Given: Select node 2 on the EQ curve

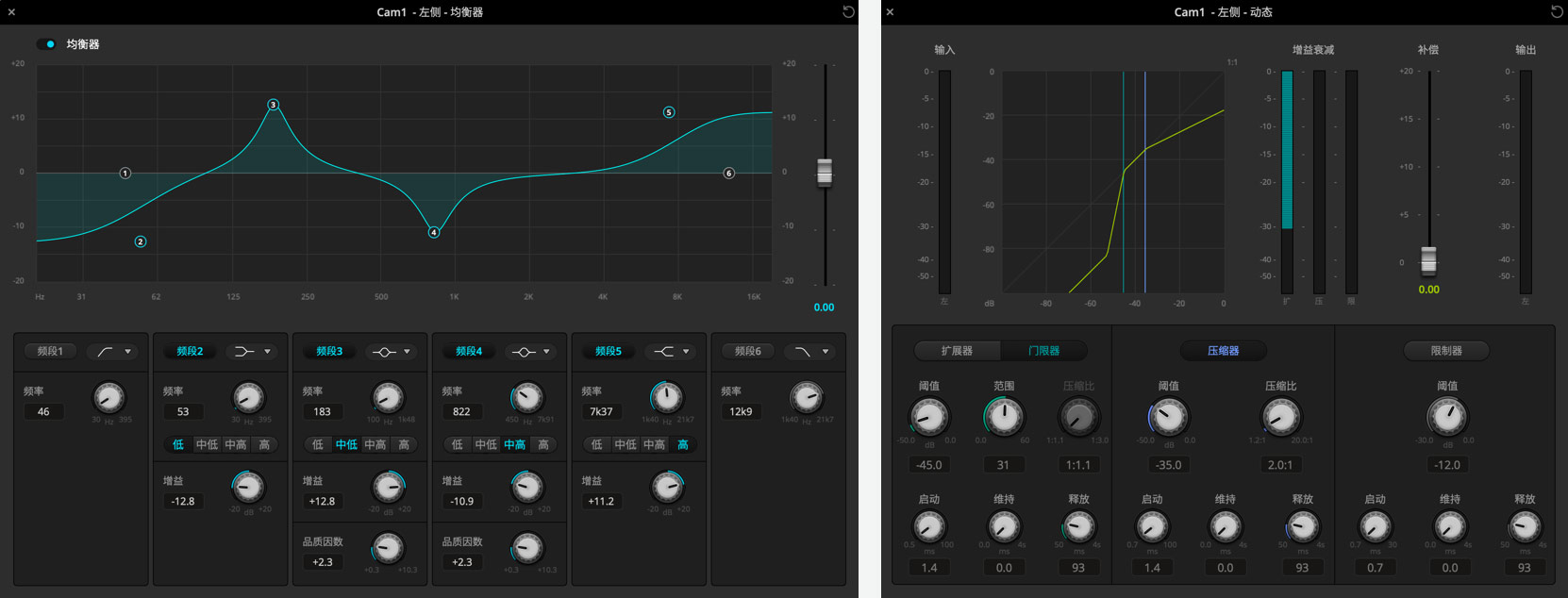Looking at the screenshot, I should (x=141, y=241).
